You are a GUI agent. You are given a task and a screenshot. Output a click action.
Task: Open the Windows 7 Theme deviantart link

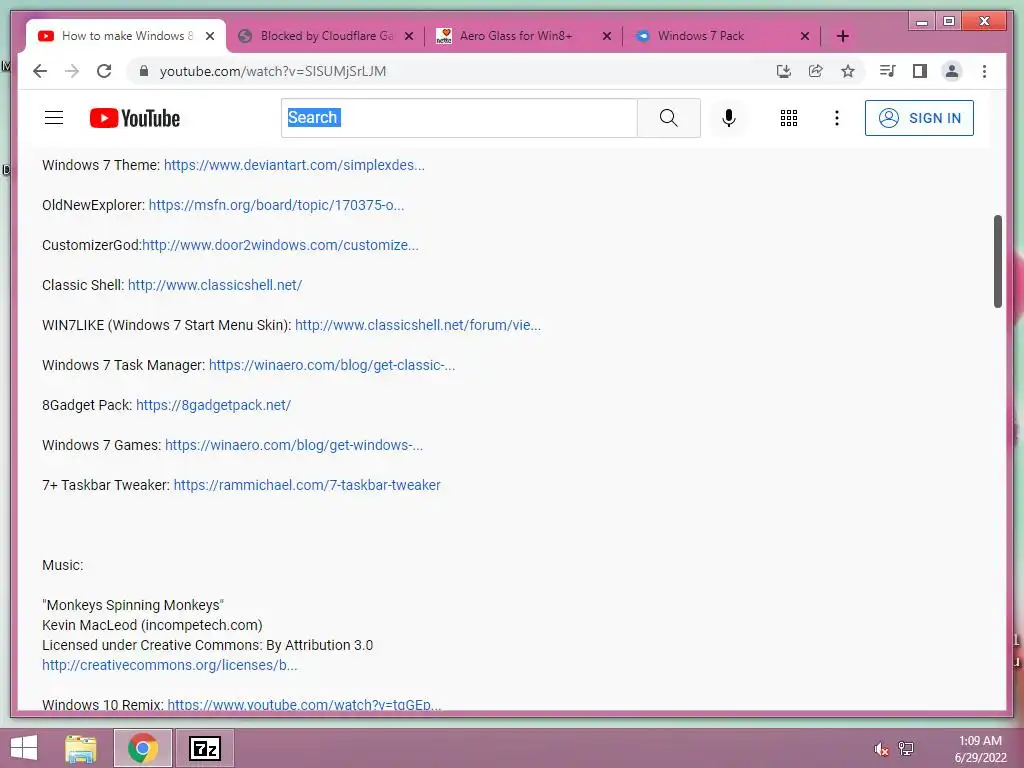(x=294, y=165)
